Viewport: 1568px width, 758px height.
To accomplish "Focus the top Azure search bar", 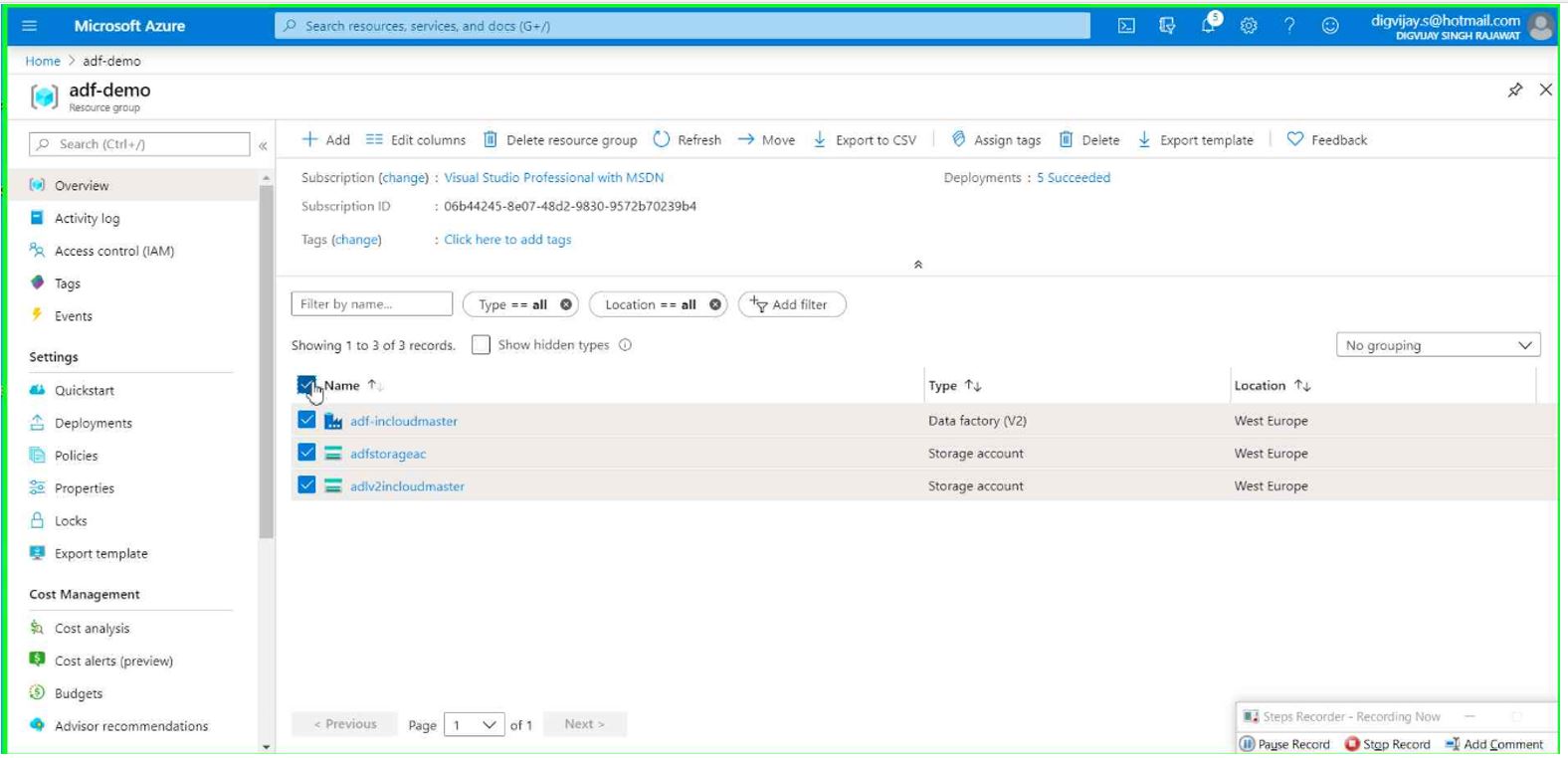I will [x=683, y=26].
